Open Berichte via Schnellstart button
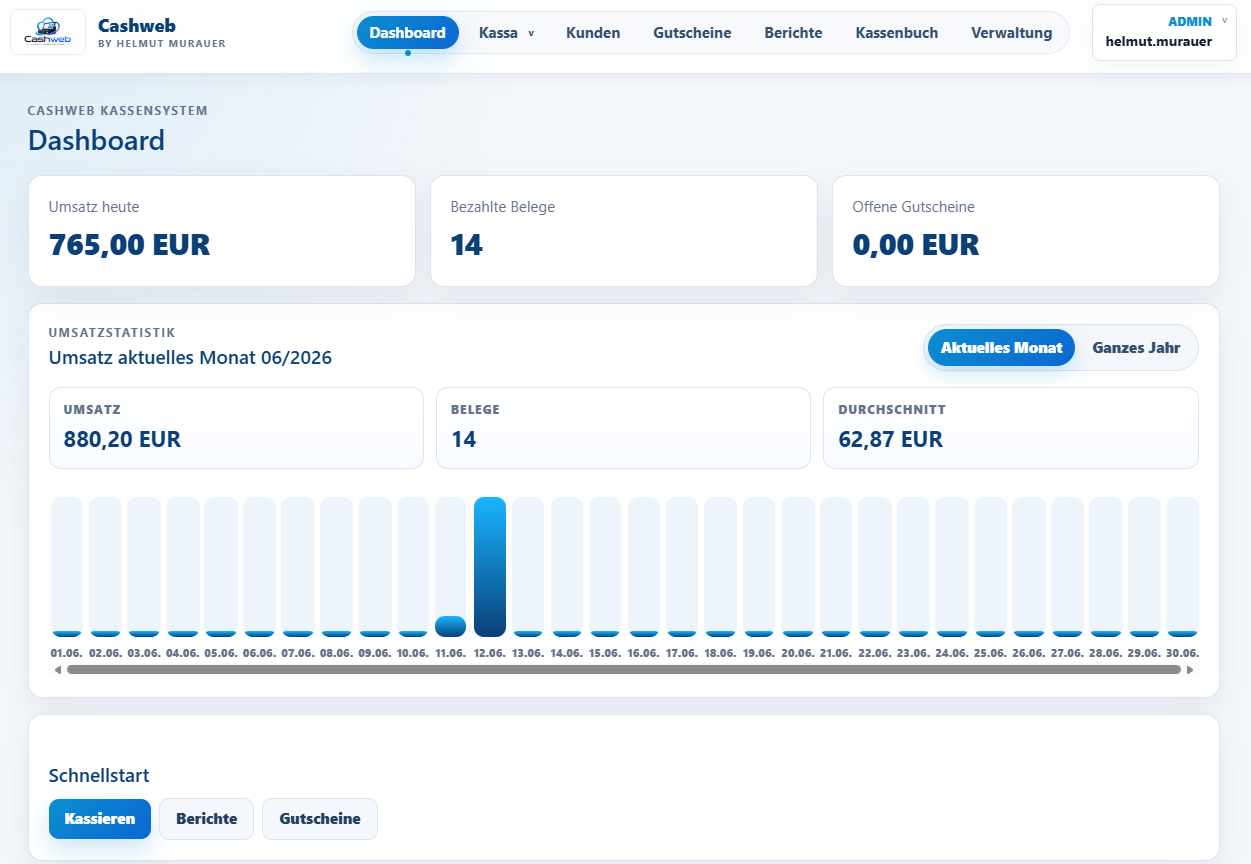 click(x=207, y=818)
